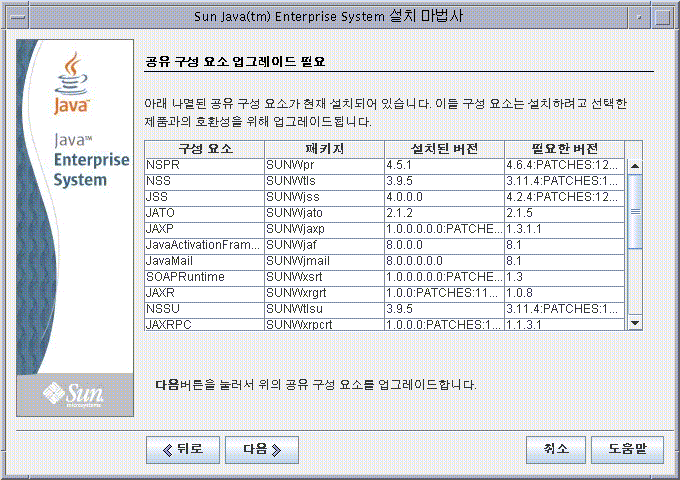This screenshot has width=680, height=480.
Task: Click required version 1.3 cell in SOAPRuntime row
Action: click(x=565, y=277)
